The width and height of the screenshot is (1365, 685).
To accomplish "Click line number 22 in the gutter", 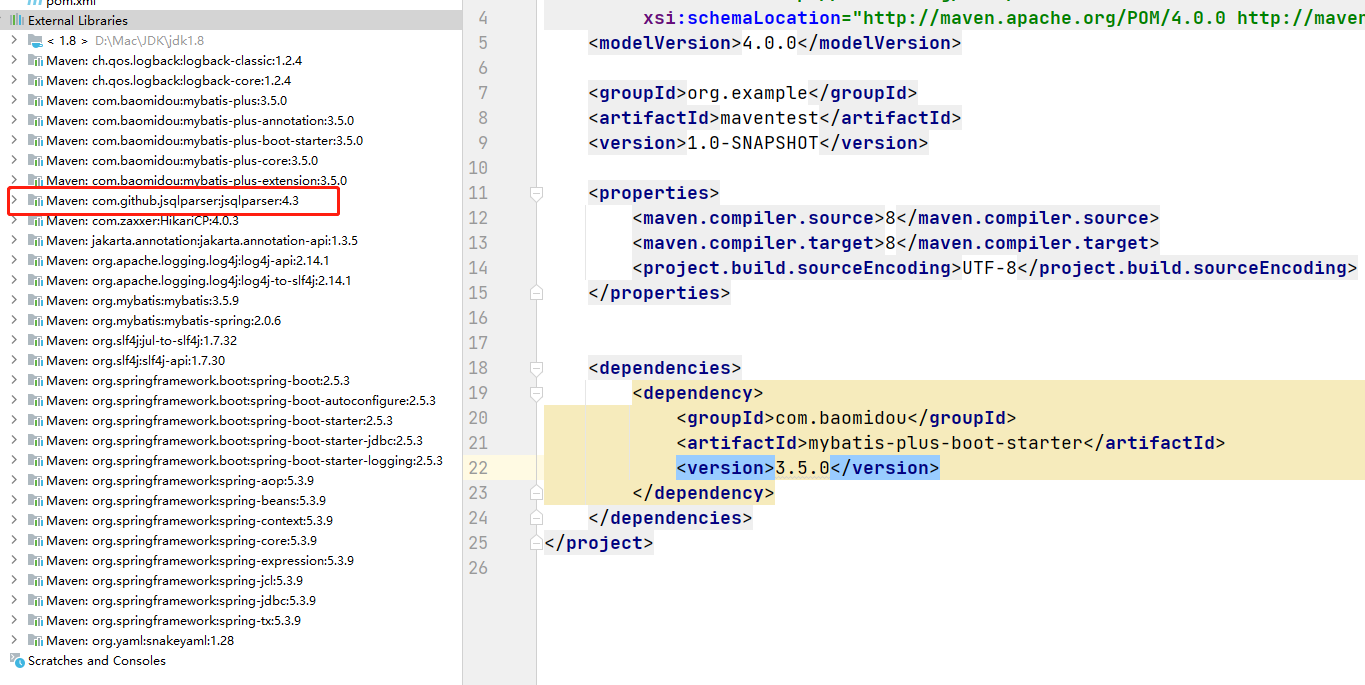I will coord(477,468).
